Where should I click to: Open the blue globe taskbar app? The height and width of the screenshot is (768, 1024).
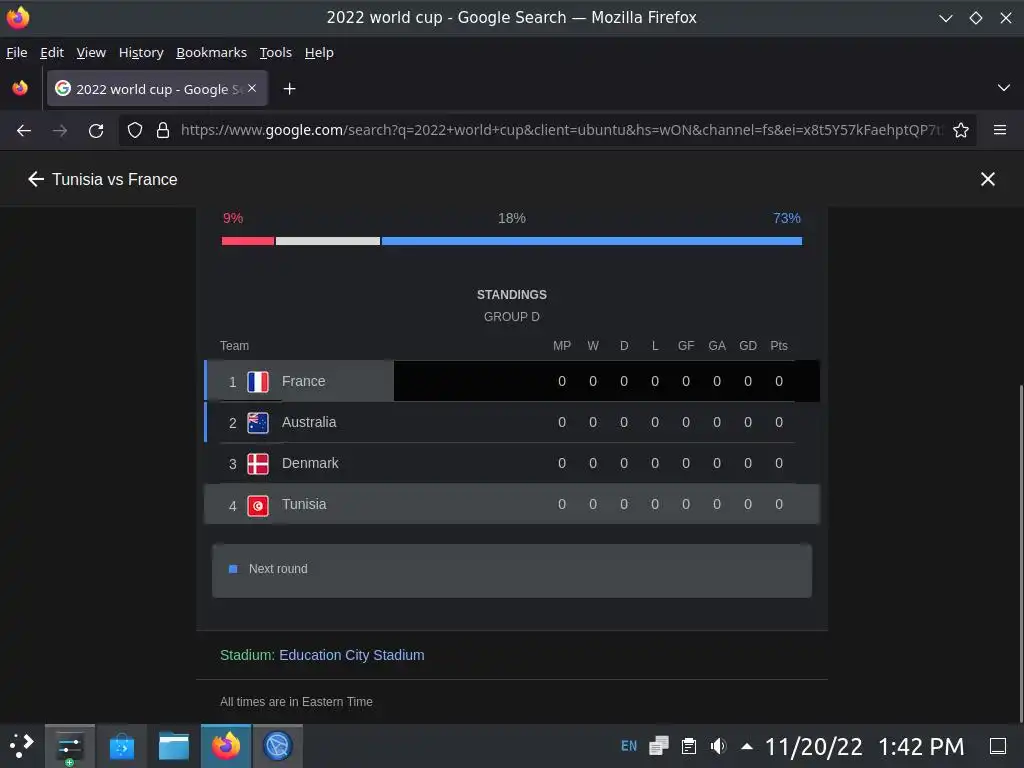click(x=278, y=746)
